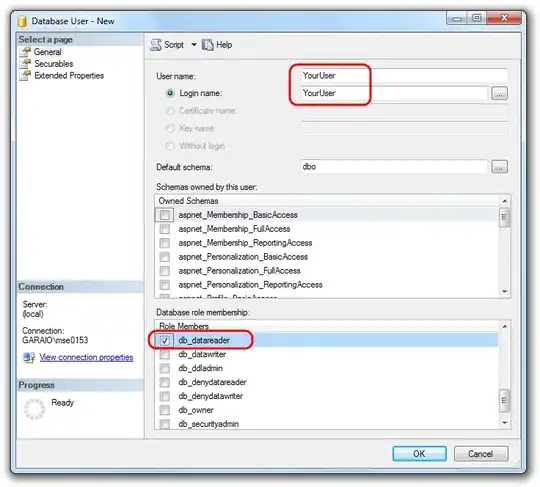The width and height of the screenshot is (540, 487).
Task: Check aspnet_Personalization_ReportingAccess schema
Action: point(165,285)
